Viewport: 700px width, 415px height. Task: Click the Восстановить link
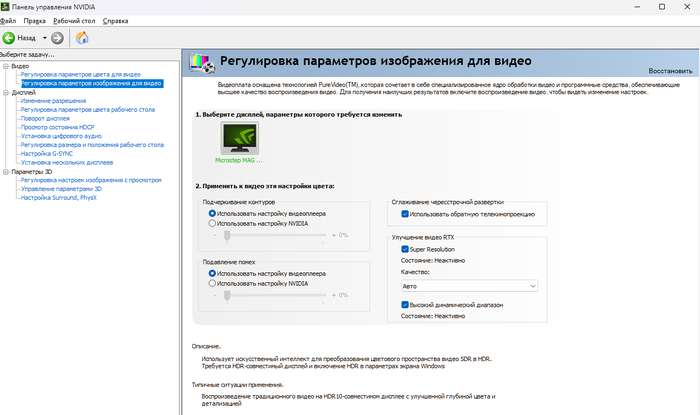point(669,72)
